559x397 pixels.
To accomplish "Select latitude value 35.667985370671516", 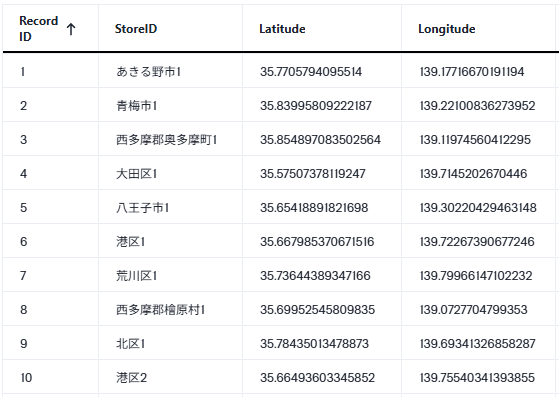I will click(x=317, y=242).
